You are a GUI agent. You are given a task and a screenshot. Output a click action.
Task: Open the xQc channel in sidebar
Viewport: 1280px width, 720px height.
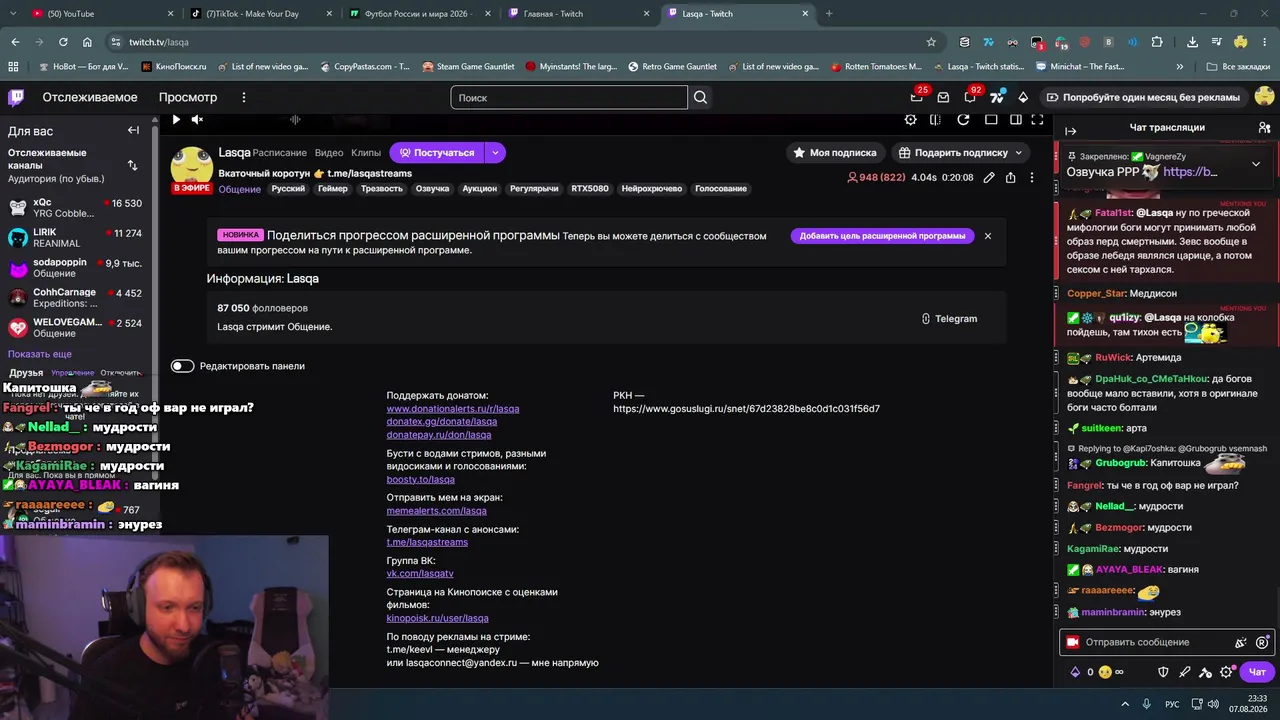tap(76, 208)
